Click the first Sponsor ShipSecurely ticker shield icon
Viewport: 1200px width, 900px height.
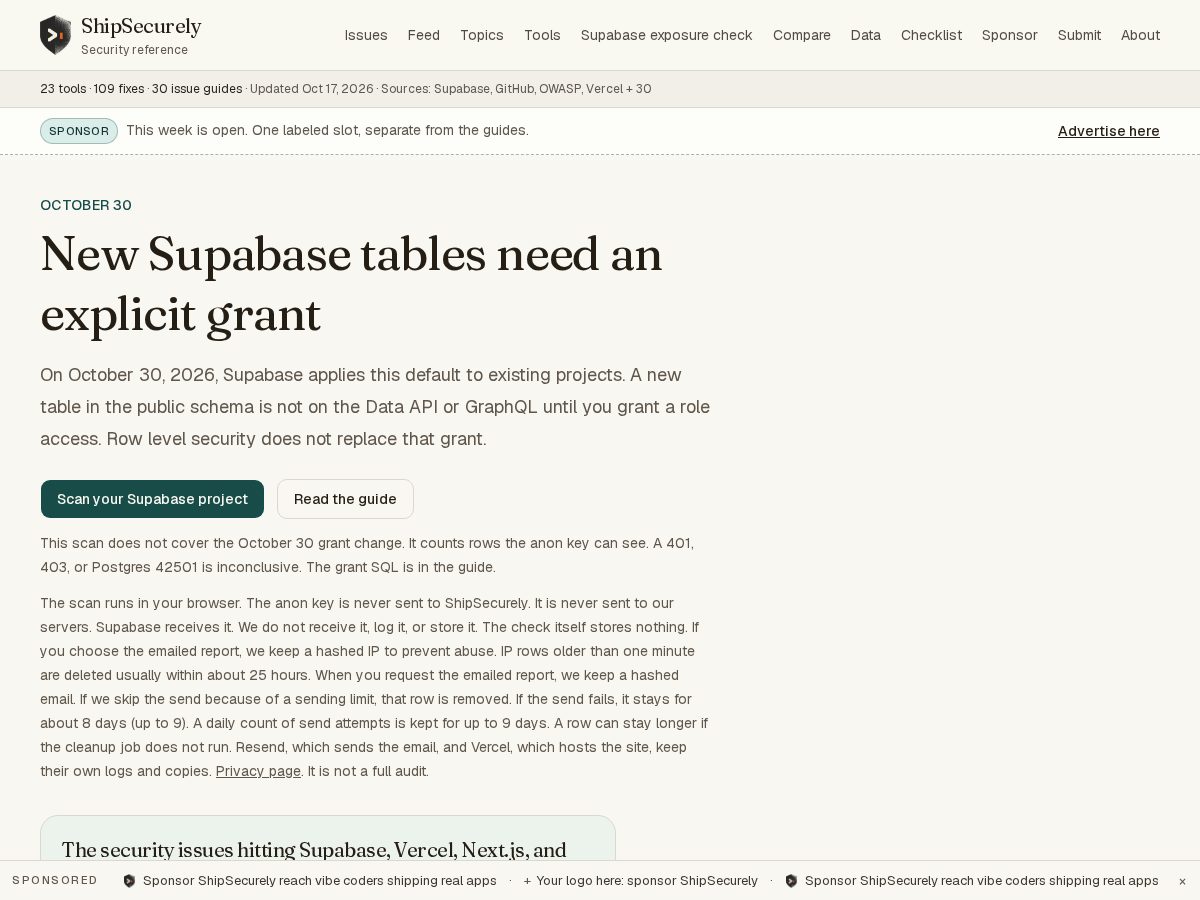[x=129, y=881]
